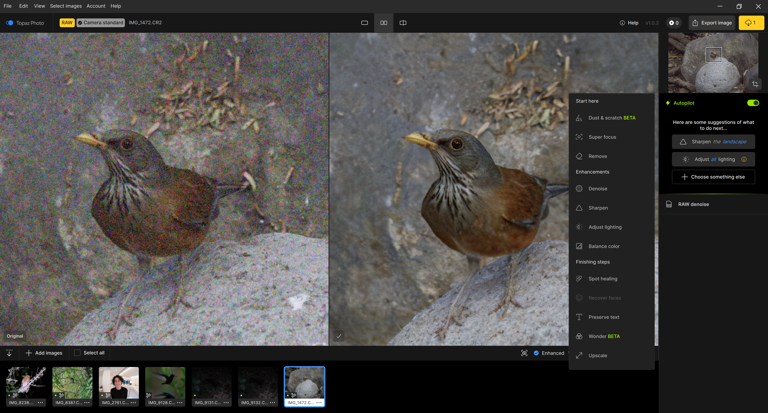Click the Add images button
This screenshot has height=413, width=768.
pos(44,353)
